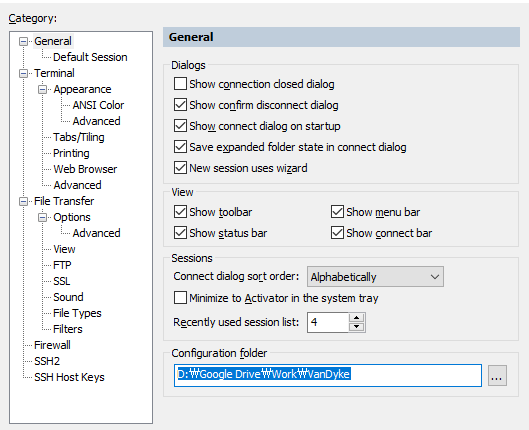Open FTP settings
The image size is (529, 430).
pyautogui.click(x=62, y=265)
